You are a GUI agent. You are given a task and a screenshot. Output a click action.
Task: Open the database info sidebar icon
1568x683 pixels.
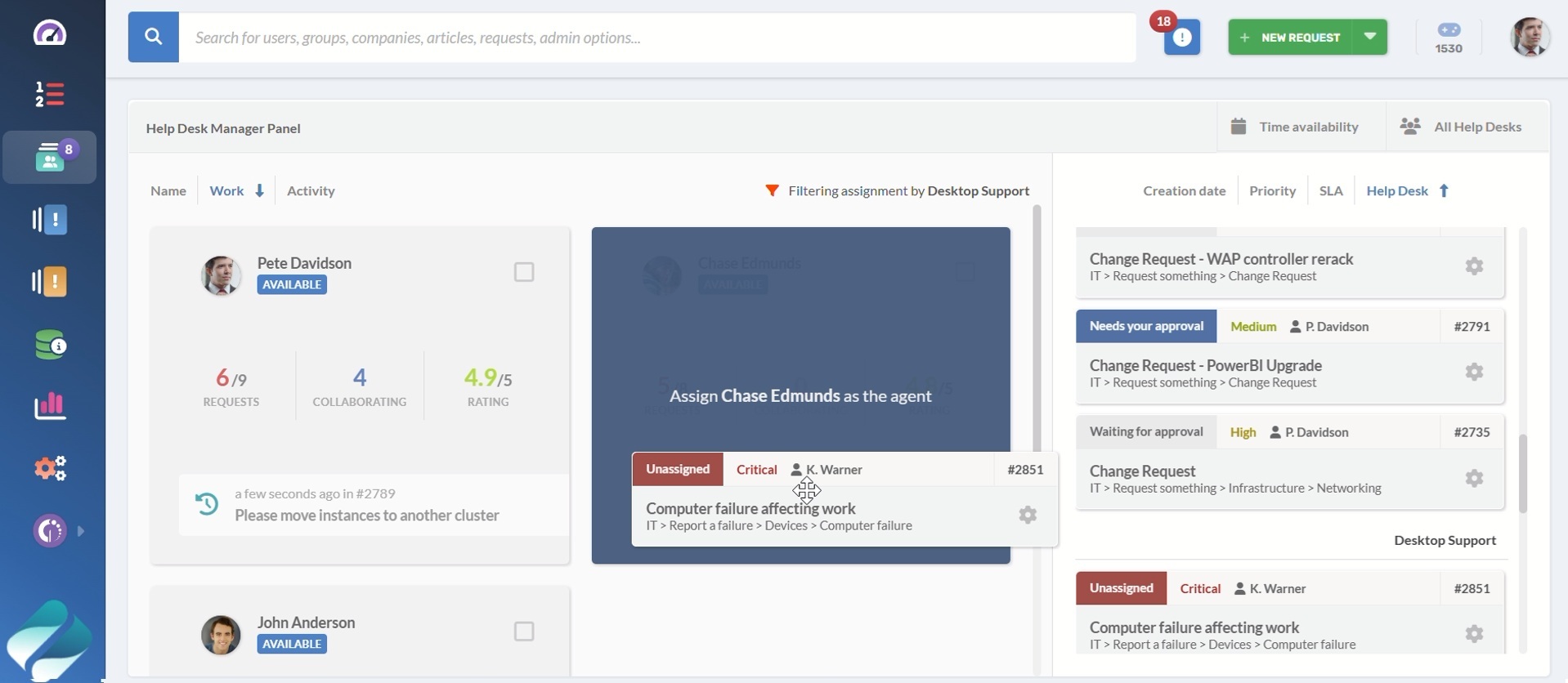50,345
